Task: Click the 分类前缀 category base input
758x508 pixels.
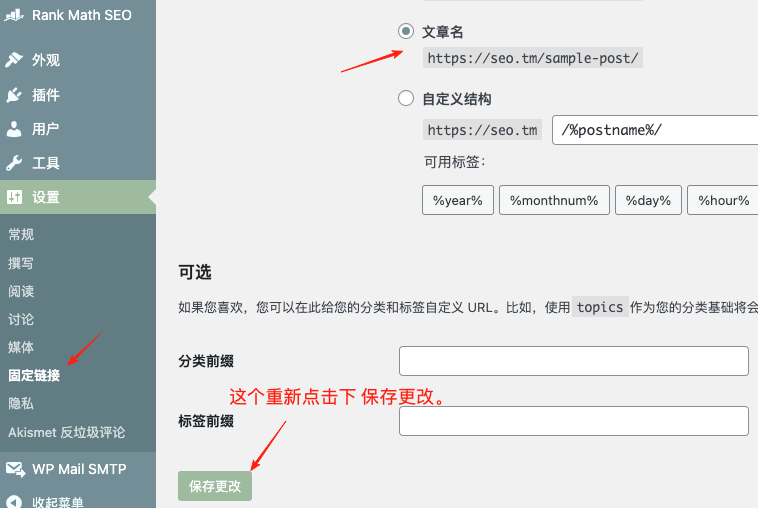Action: click(573, 361)
